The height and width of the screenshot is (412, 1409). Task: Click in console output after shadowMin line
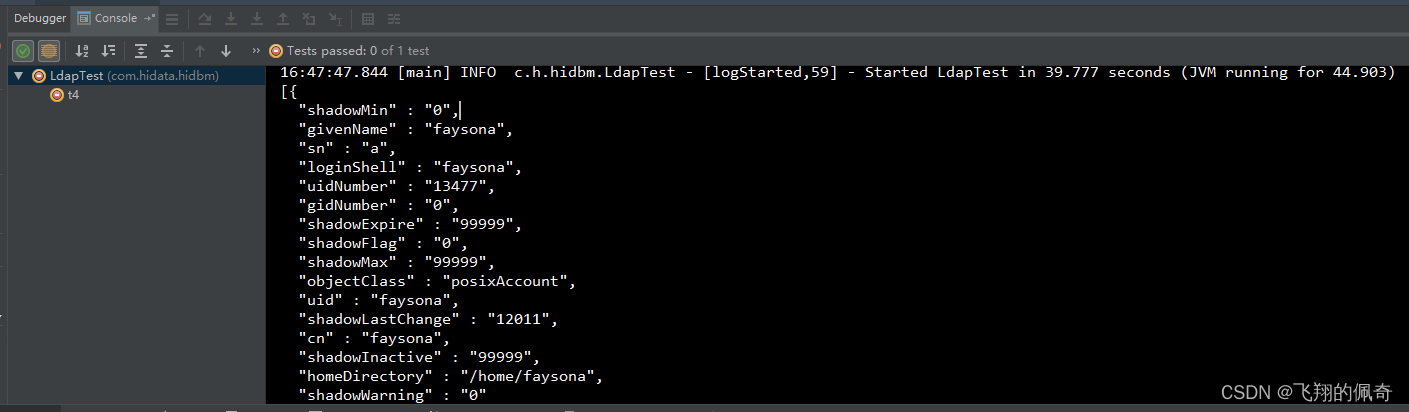click(461, 110)
